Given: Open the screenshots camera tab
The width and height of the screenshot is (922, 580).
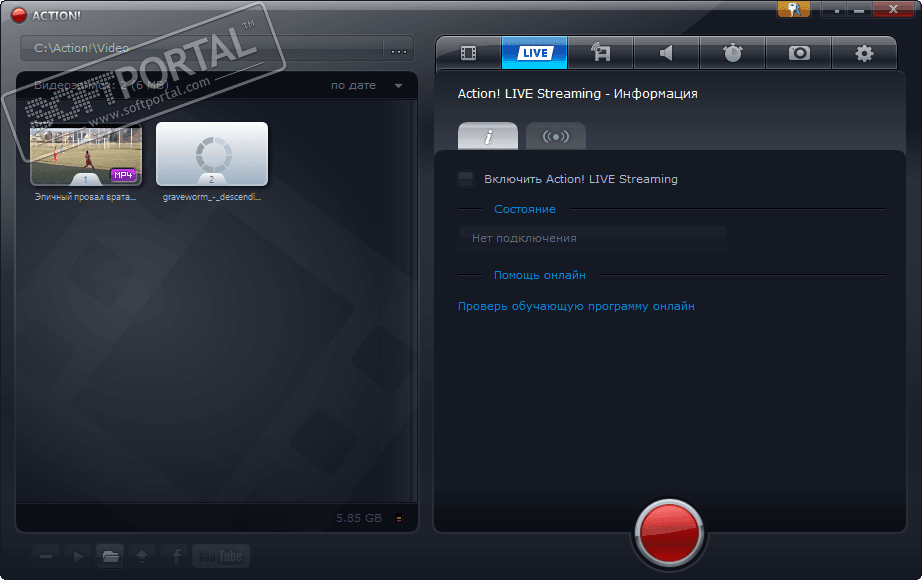Looking at the screenshot, I should [x=799, y=53].
